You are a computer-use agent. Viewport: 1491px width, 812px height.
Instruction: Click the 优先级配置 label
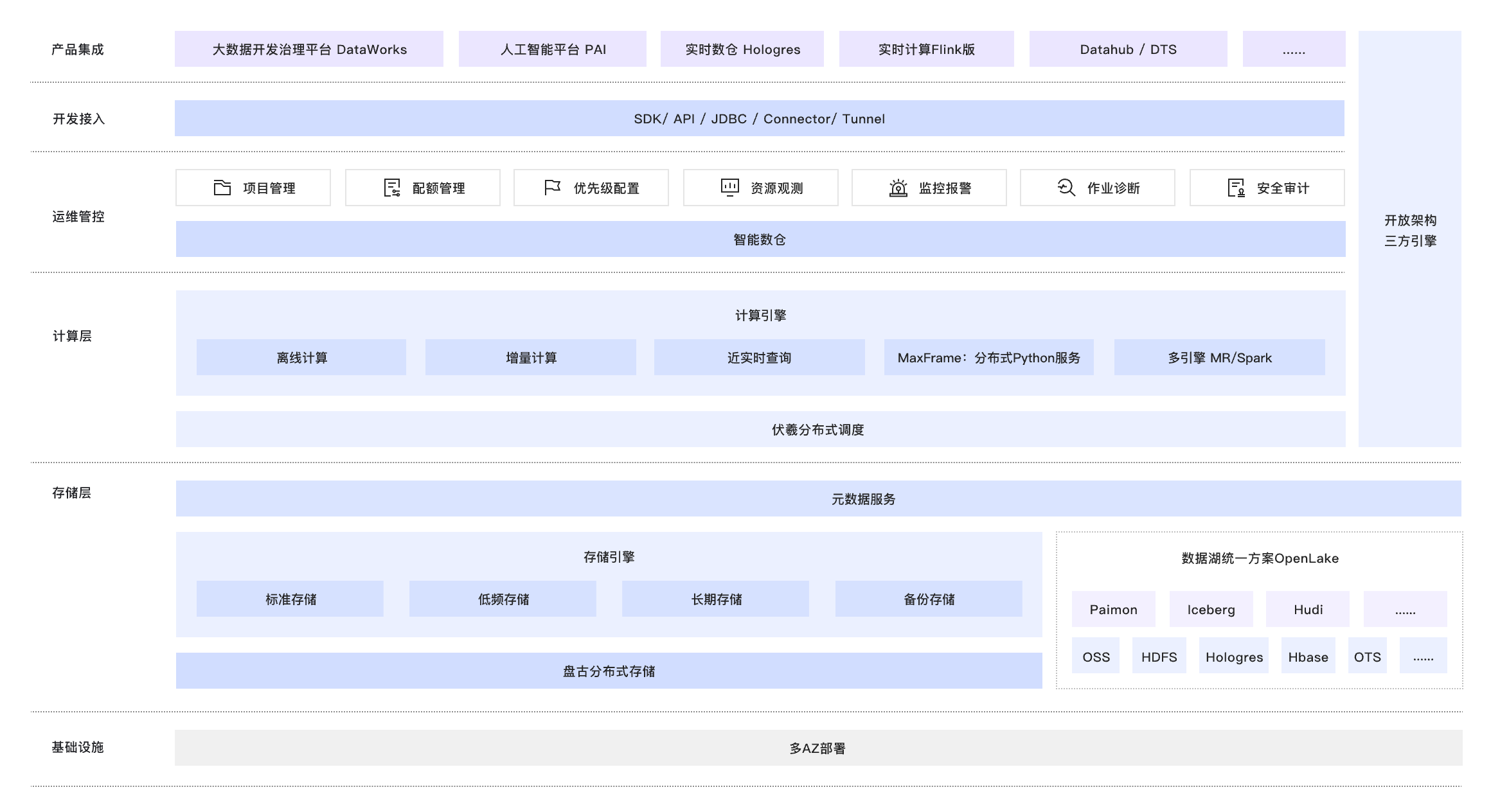point(607,188)
